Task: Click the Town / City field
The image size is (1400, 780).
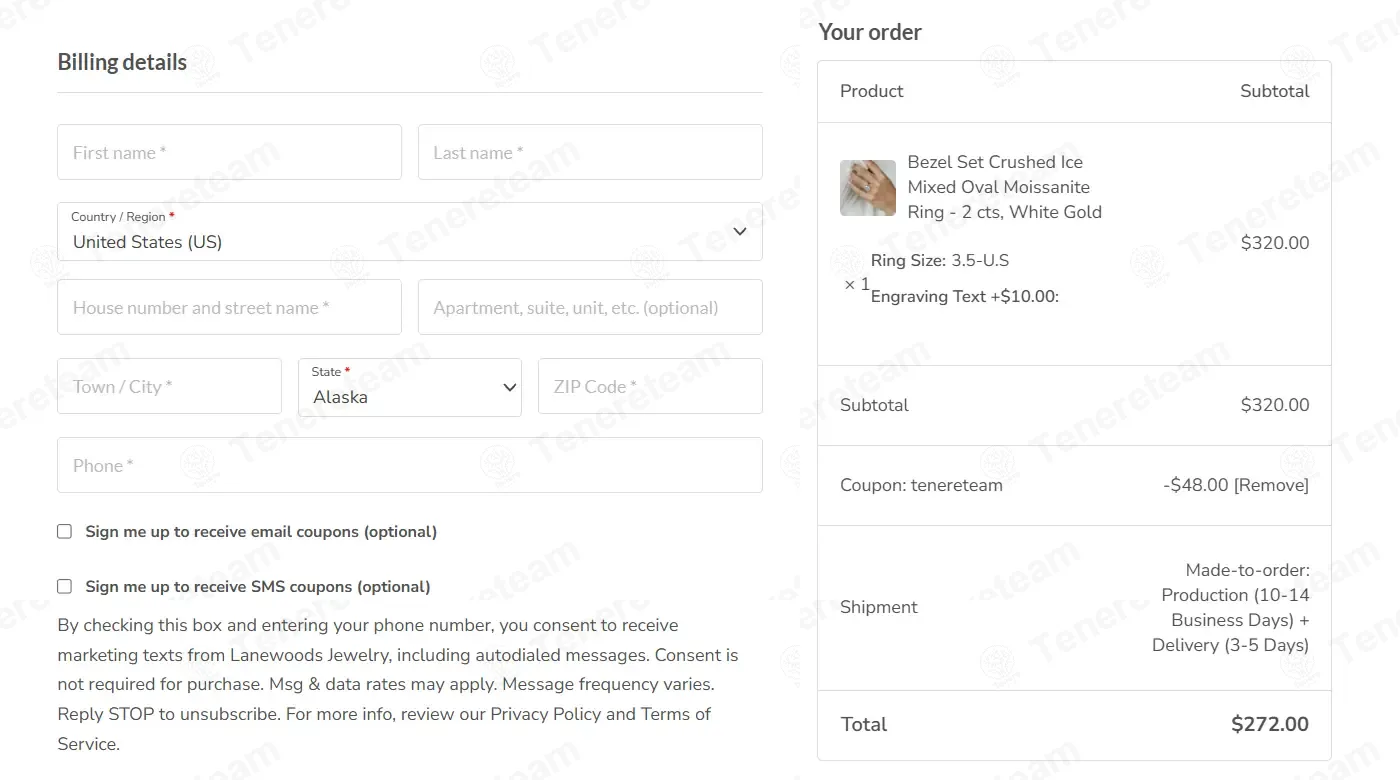Action: [x=169, y=386]
